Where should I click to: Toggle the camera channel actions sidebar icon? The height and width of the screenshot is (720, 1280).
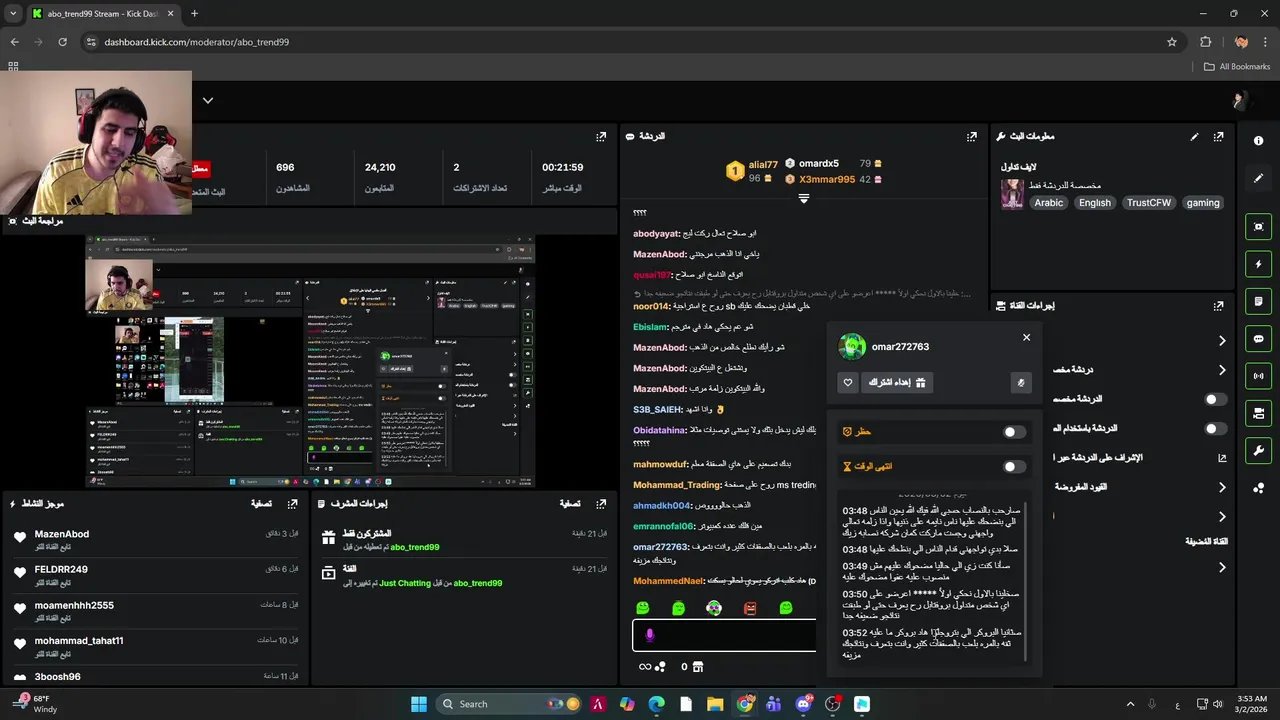[x=1258, y=413]
